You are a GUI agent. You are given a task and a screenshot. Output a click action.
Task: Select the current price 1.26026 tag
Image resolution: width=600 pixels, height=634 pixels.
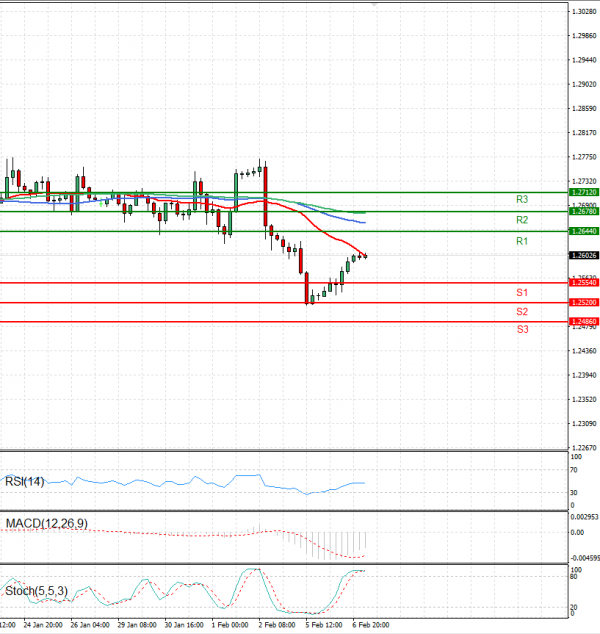[x=584, y=256]
